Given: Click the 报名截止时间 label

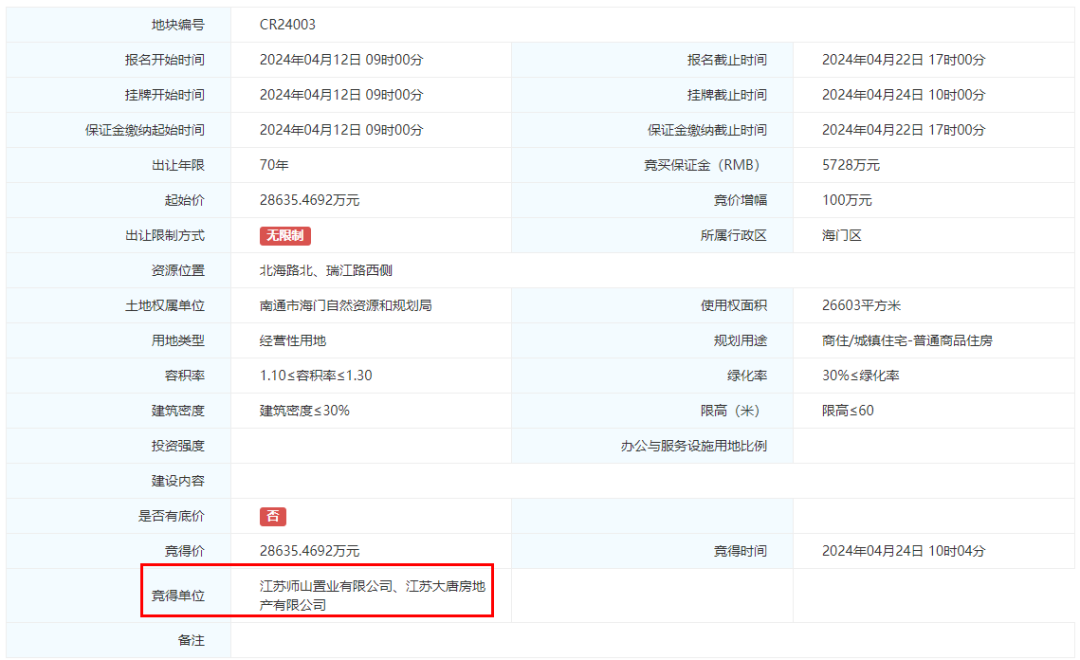Looking at the screenshot, I should coord(727,60).
